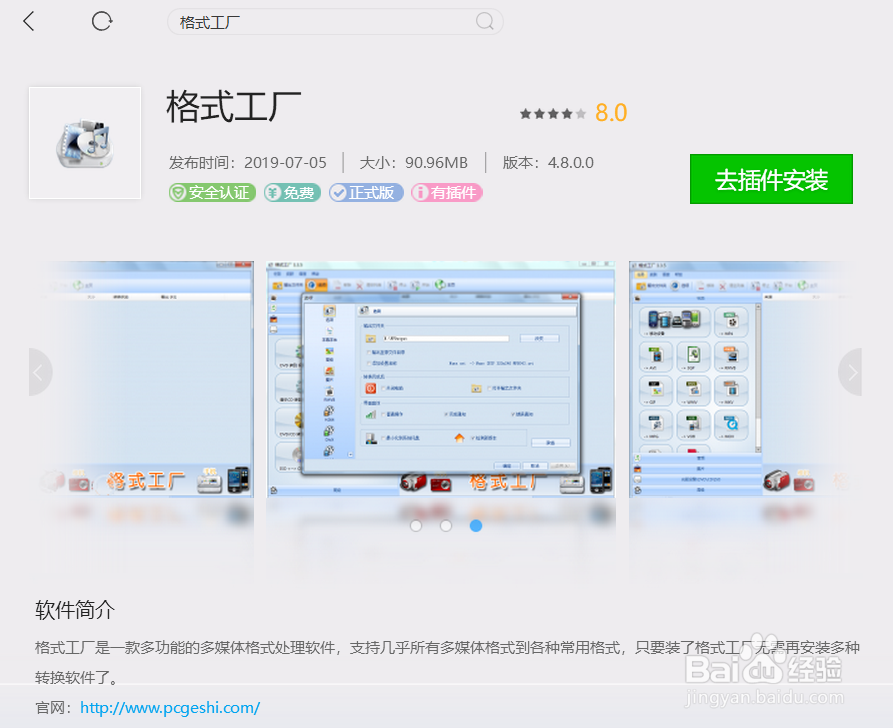This screenshot has height=728, width=893.
Task: Click the 软件简介 heading
Action: tap(75, 610)
